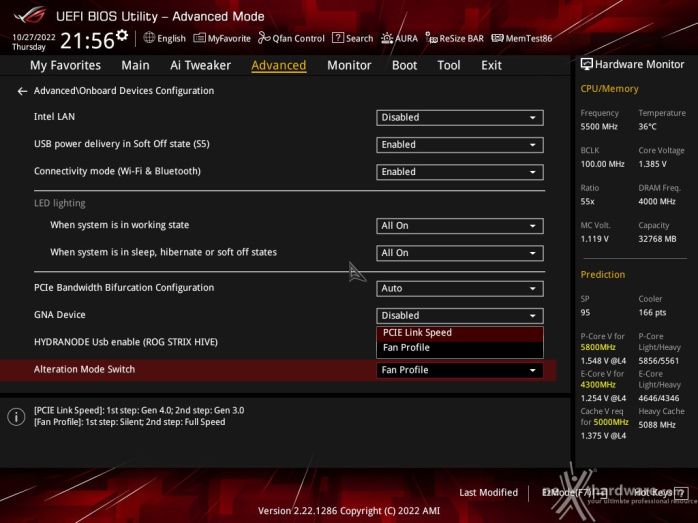Image resolution: width=698 pixels, height=523 pixels.
Task: Click USB power delivery in Soft Off label
Action: tap(122, 144)
